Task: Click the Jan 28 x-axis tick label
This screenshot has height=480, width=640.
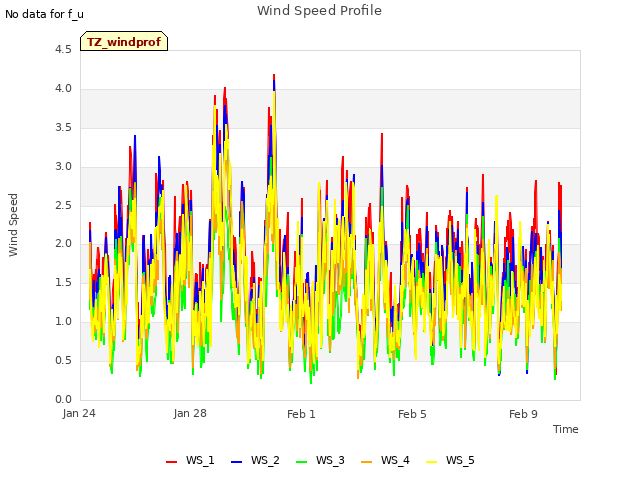Action: click(190, 413)
